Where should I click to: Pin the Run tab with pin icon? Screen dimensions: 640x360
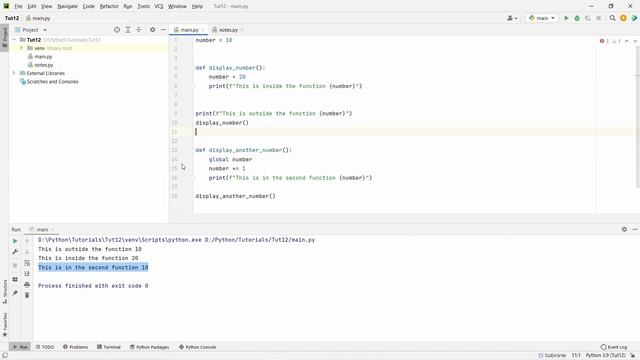pyautogui.click(x=15, y=293)
